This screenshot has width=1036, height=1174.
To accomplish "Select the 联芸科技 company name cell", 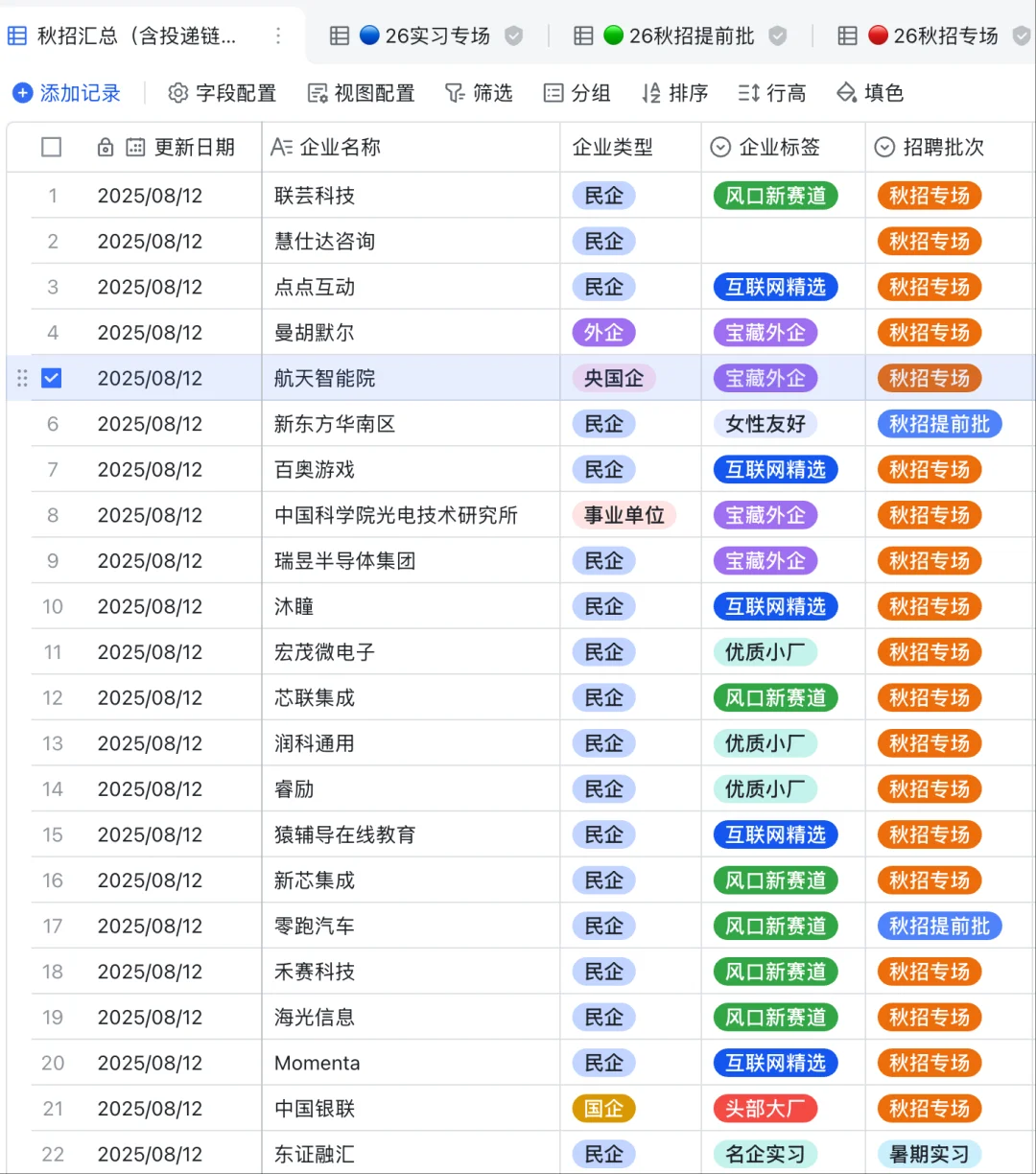I will 411,196.
